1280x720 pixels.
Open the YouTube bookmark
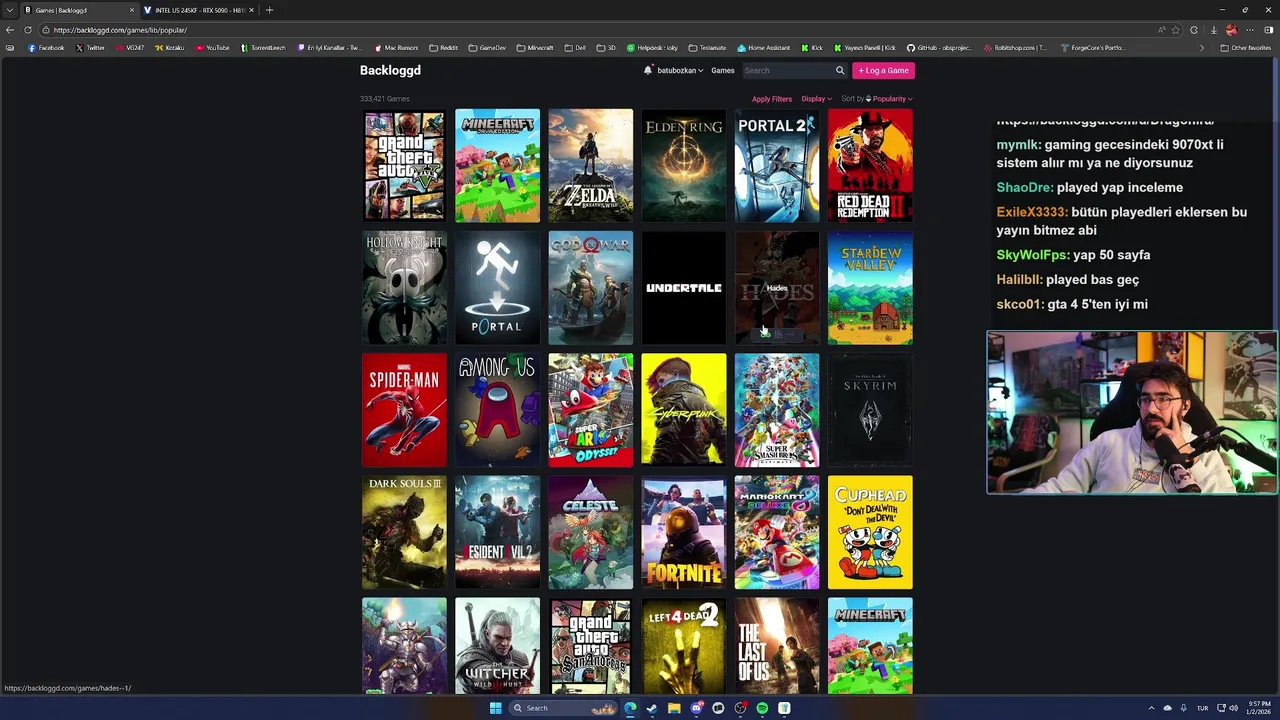[213, 47]
